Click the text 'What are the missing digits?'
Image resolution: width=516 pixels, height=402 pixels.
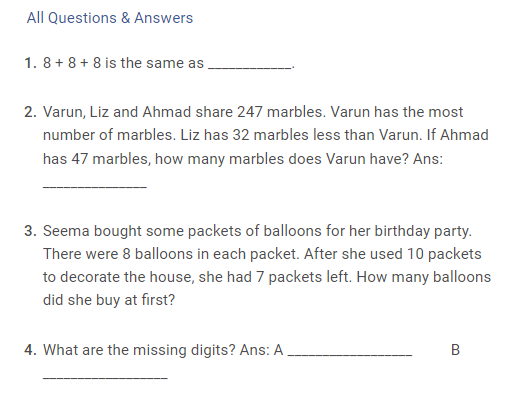pos(139,350)
